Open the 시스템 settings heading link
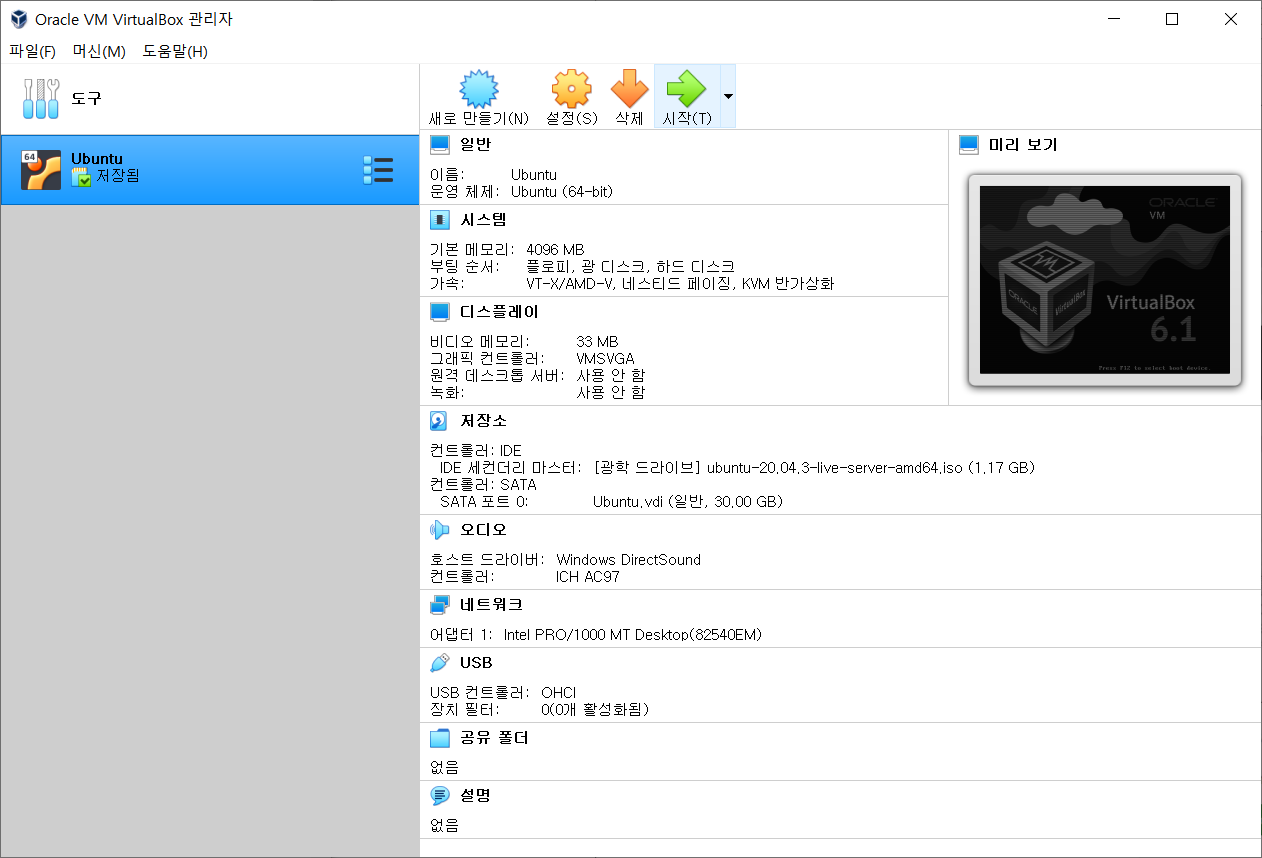This screenshot has width=1262, height=858. point(483,220)
